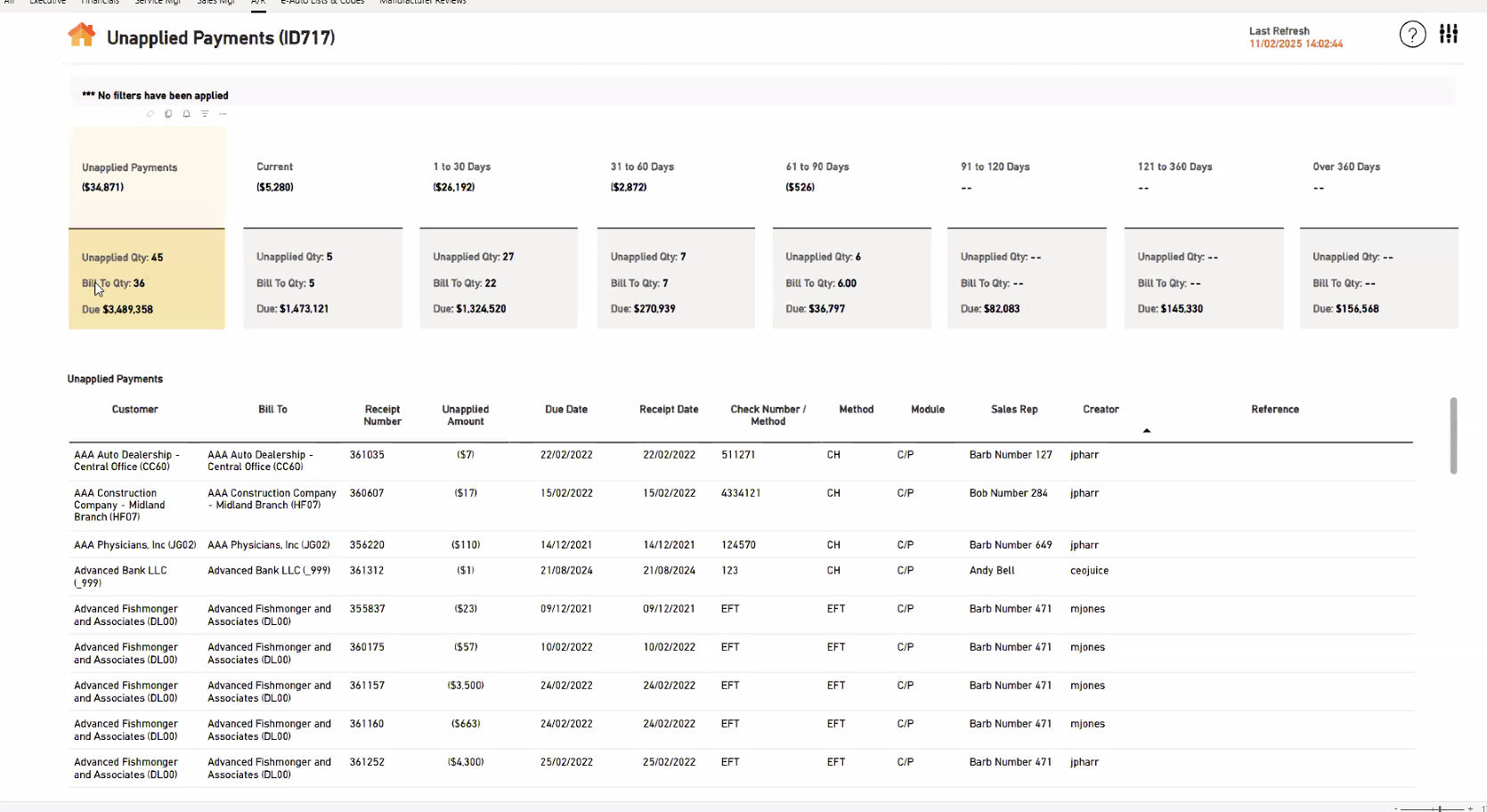
Task: Sort by the Reference column header
Action: (x=1275, y=410)
